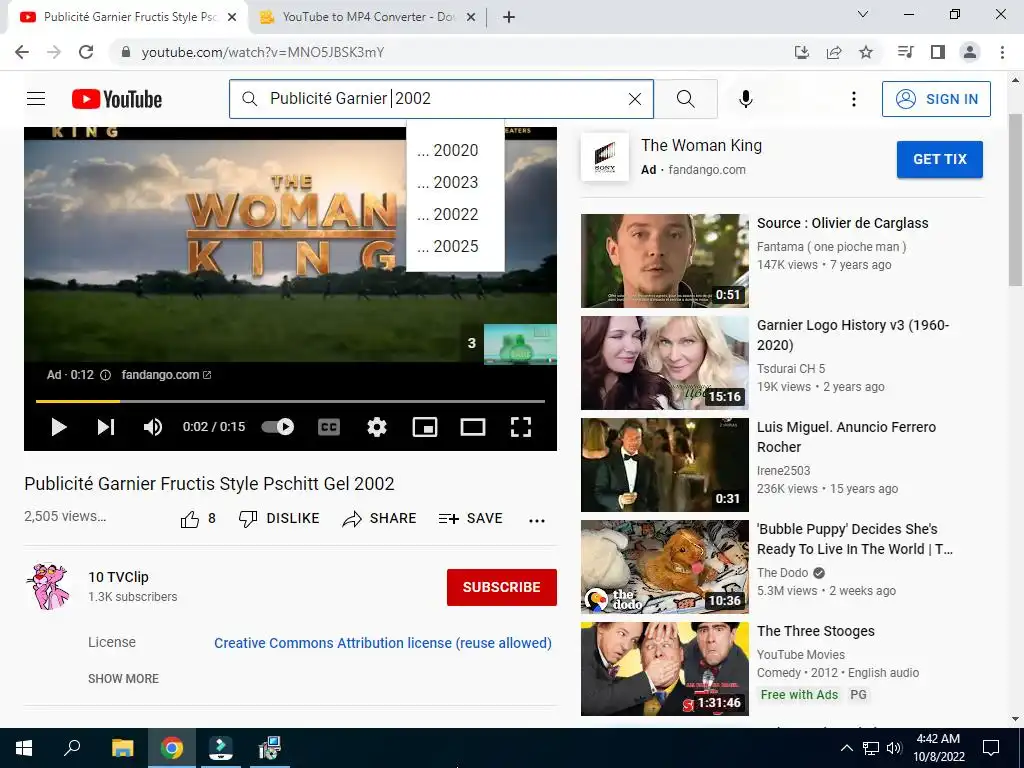Seek on the video progress bar

pyautogui.click(x=290, y=401)
